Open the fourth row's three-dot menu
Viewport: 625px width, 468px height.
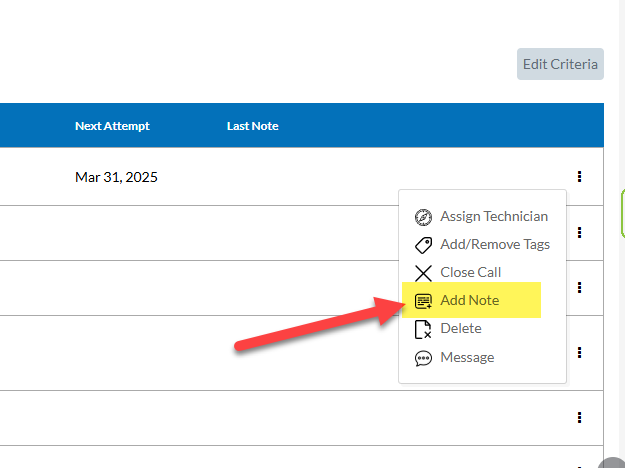(x=580, y=352)
